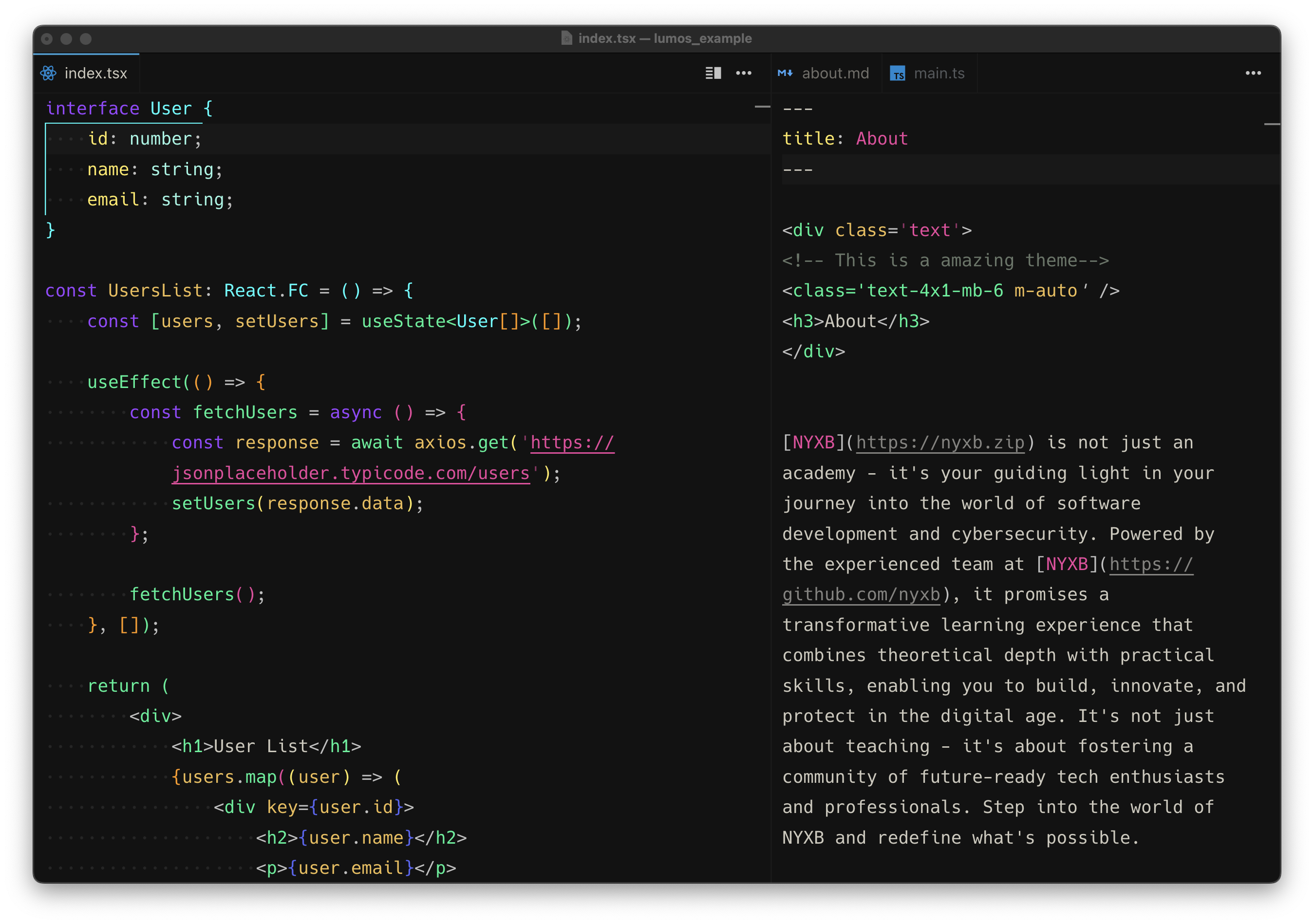Open the https://nyxb.zip link

coord(939,443)
